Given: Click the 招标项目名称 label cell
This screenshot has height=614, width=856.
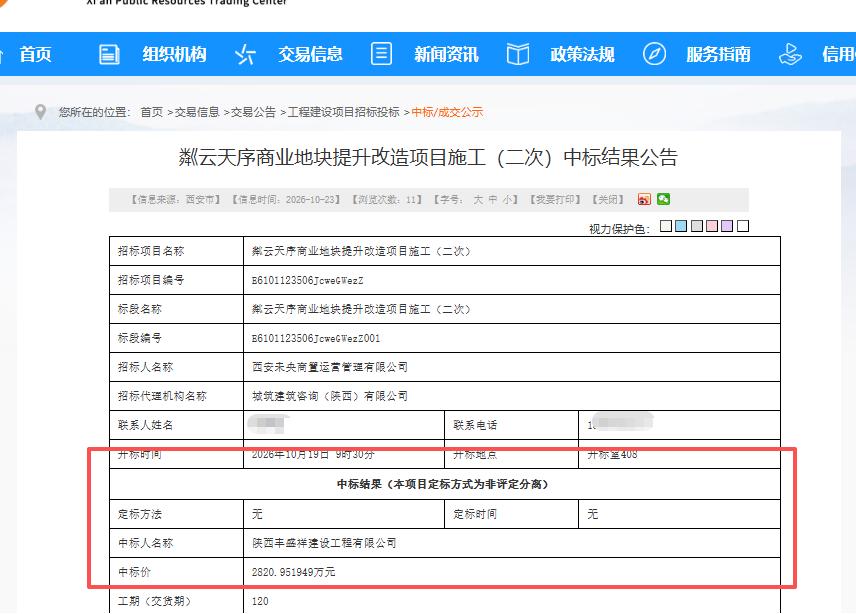Looking at the screenshot, I should (x=176, y=251).
